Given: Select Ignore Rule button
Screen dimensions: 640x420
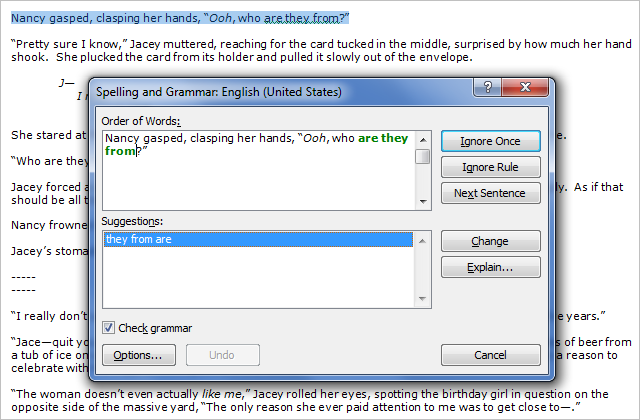Looking at the screenshot, I should (x=491, y=167).
